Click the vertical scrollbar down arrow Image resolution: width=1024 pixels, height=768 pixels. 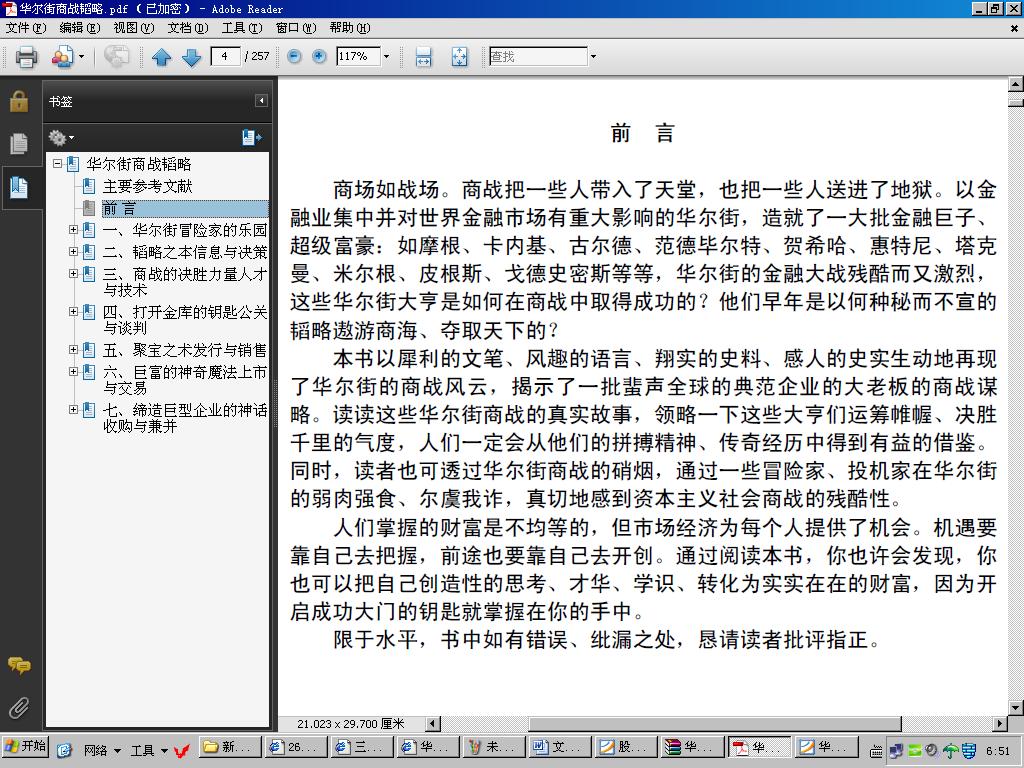point(1016,708)
